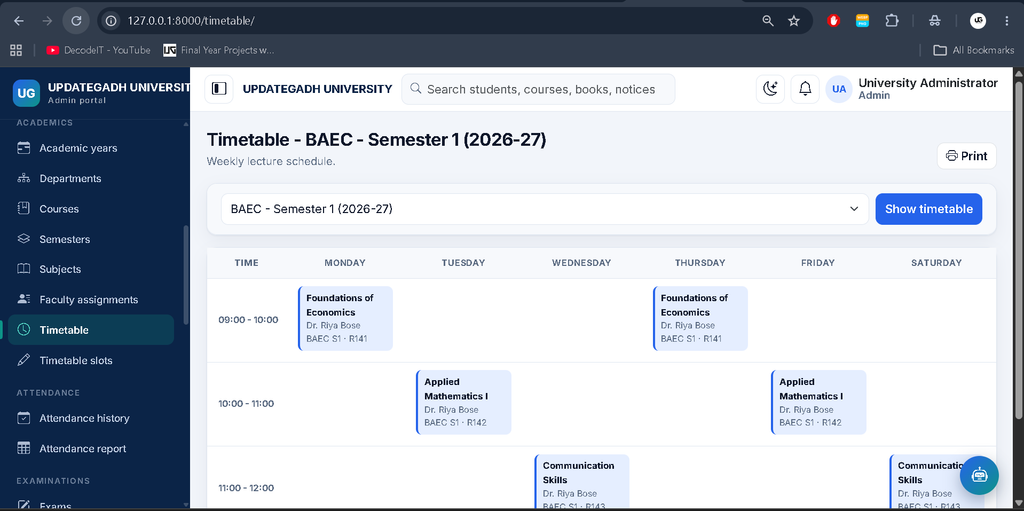Select the Timetable sidebar item
Viewport: 1024px width, 511px height.
pos(91,330)
